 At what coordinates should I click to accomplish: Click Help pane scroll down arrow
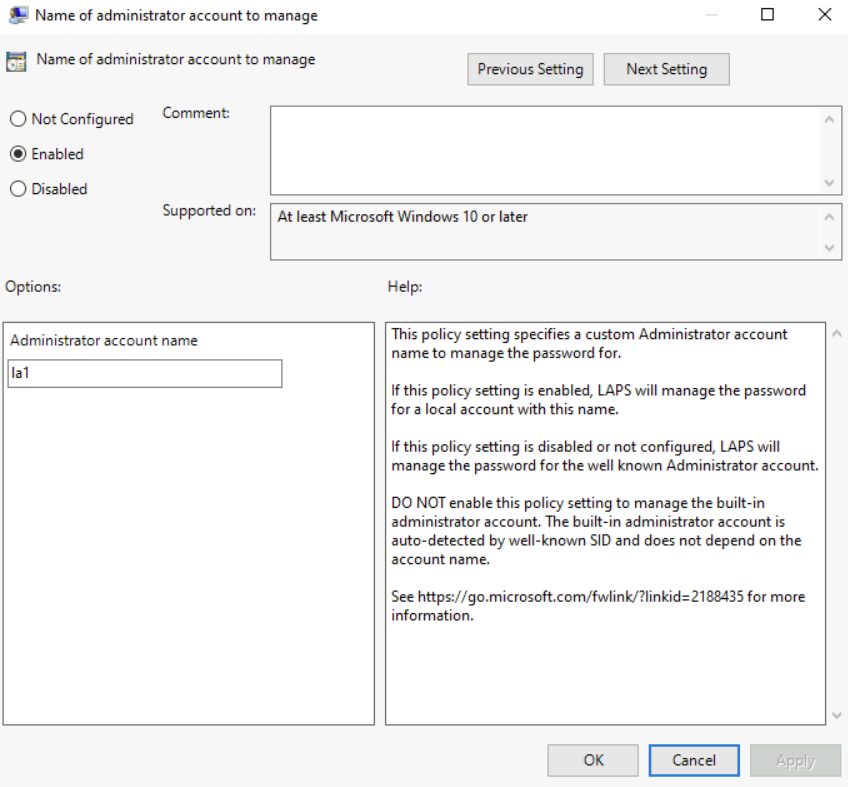click(837, 715)
